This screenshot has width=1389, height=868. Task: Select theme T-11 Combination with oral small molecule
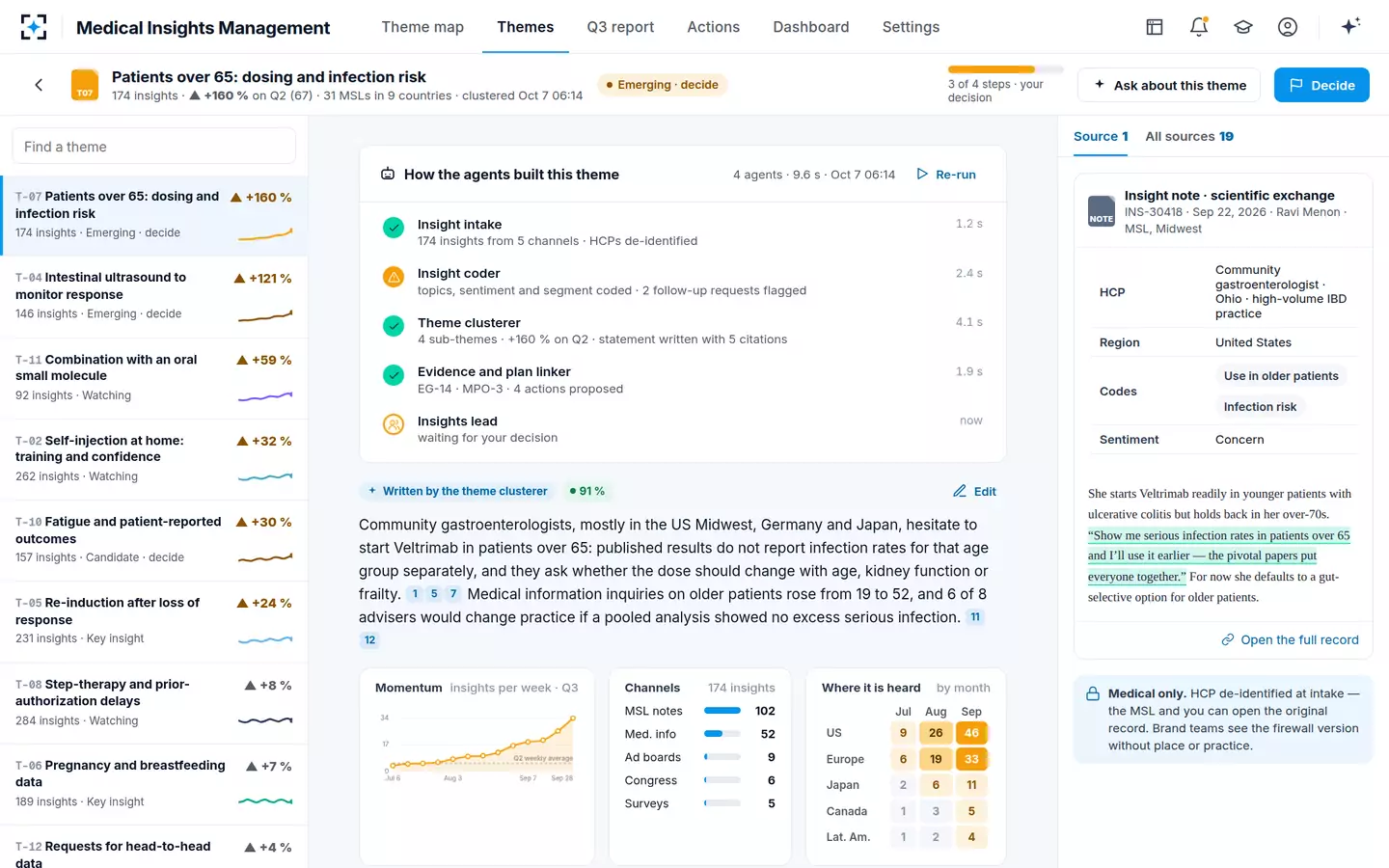153,378
